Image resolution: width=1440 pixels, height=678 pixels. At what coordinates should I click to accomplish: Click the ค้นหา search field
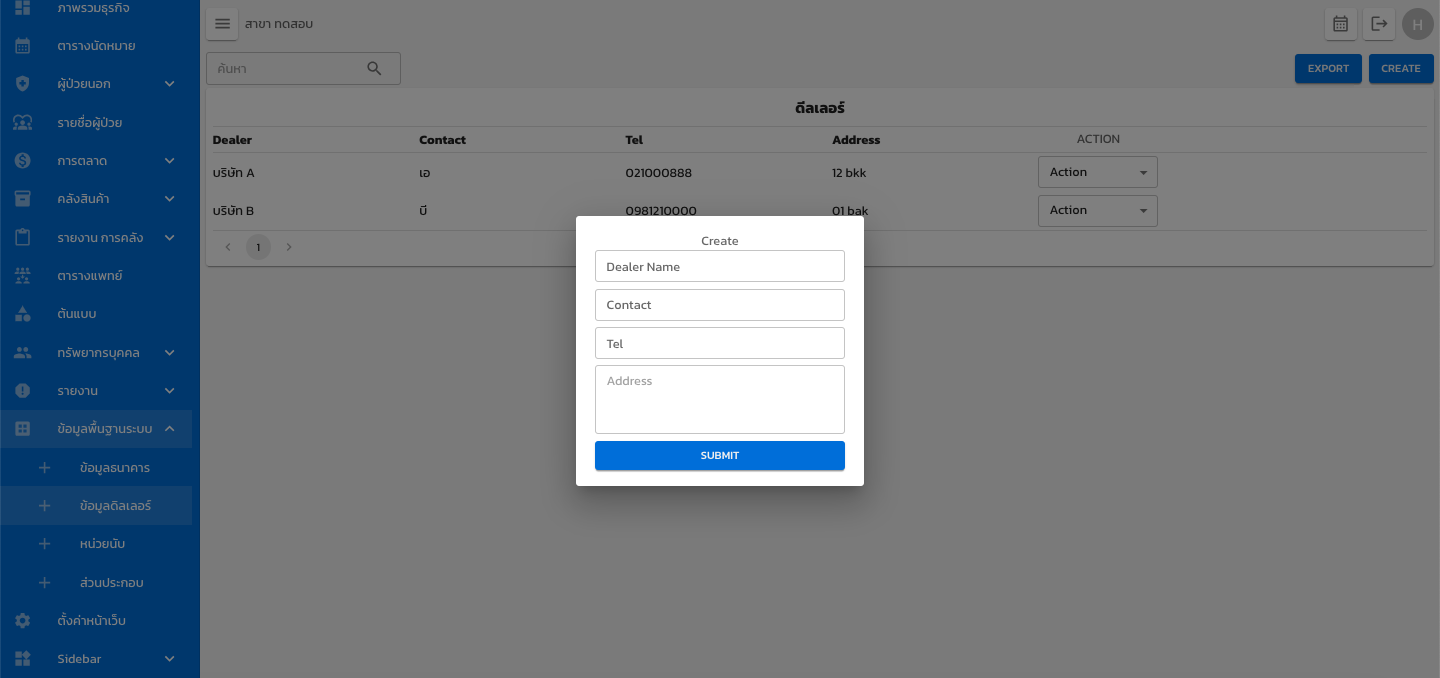303,68
